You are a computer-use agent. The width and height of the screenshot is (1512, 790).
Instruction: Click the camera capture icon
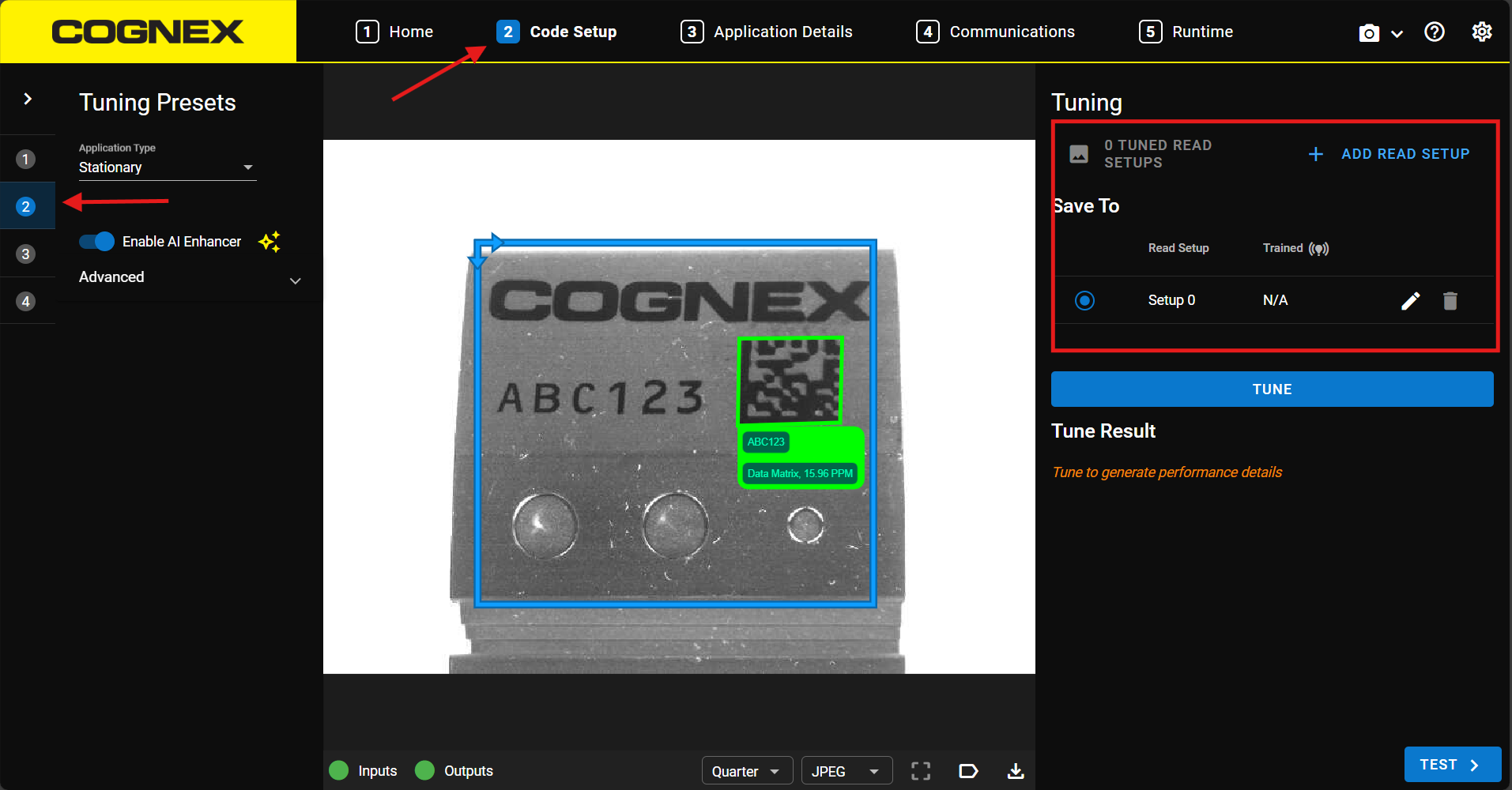[x=1369, y=32]
